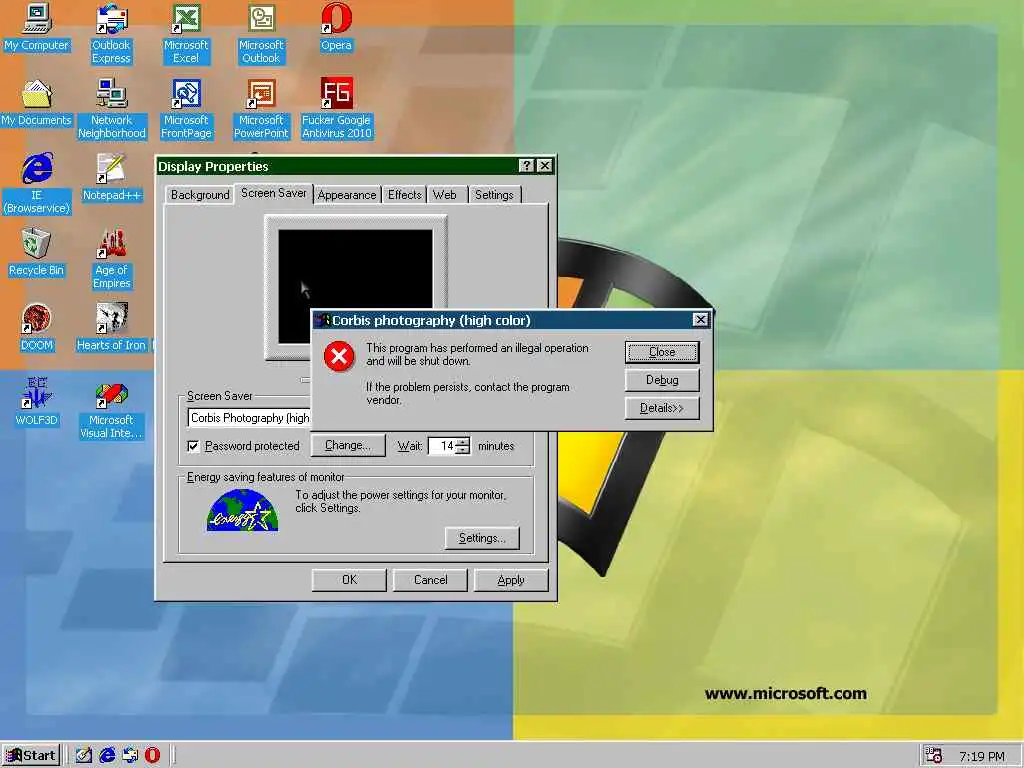
Task: Click the Internet Explorer quick launch icon
Action: click(x=107, y=755)
